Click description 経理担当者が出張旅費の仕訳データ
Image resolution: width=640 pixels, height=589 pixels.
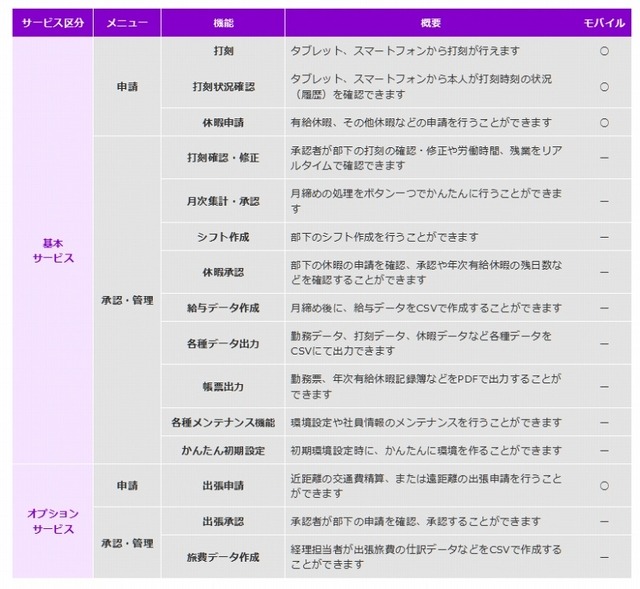[426, 557]
